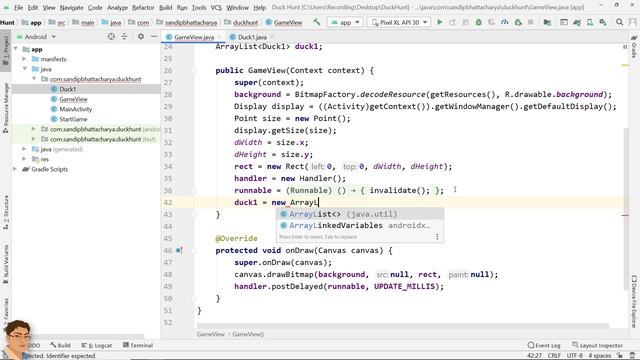Viewport: 640px width, 360px height.
Task: Collapse the java folder node
Action: click(x=24, y=69)
